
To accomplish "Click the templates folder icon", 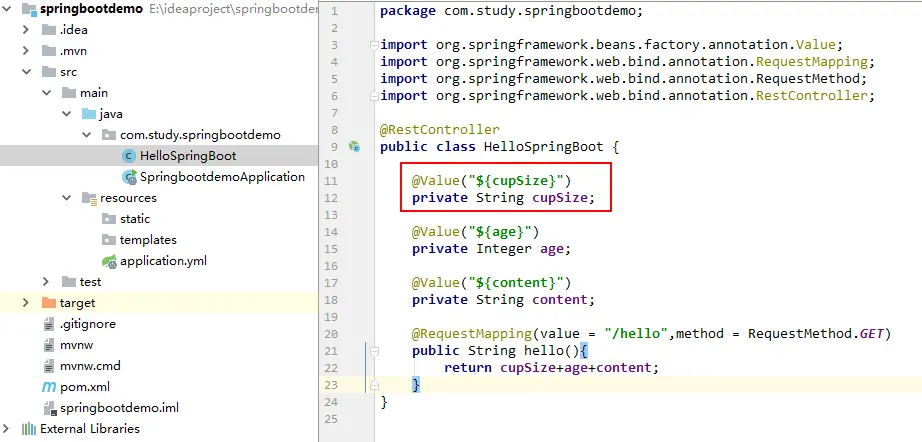I will [x=109, y=240].
